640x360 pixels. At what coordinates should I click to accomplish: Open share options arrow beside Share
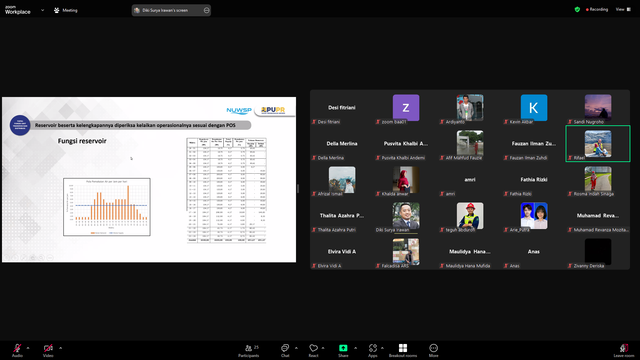pyautogui.click(x=356, y=348)
